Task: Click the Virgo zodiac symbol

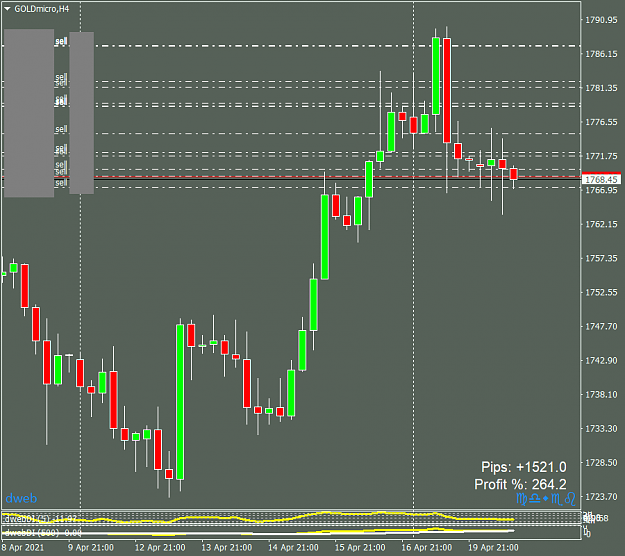Action: [522, 499]
